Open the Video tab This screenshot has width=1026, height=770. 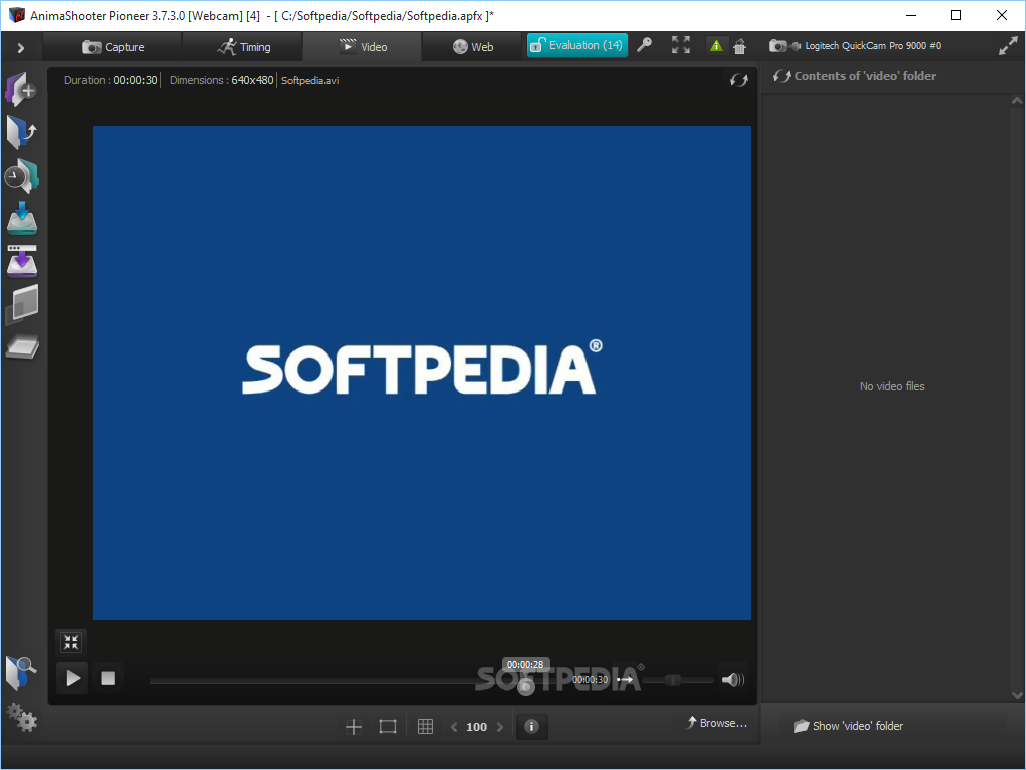pyautogui.click(x=363, y=47)
